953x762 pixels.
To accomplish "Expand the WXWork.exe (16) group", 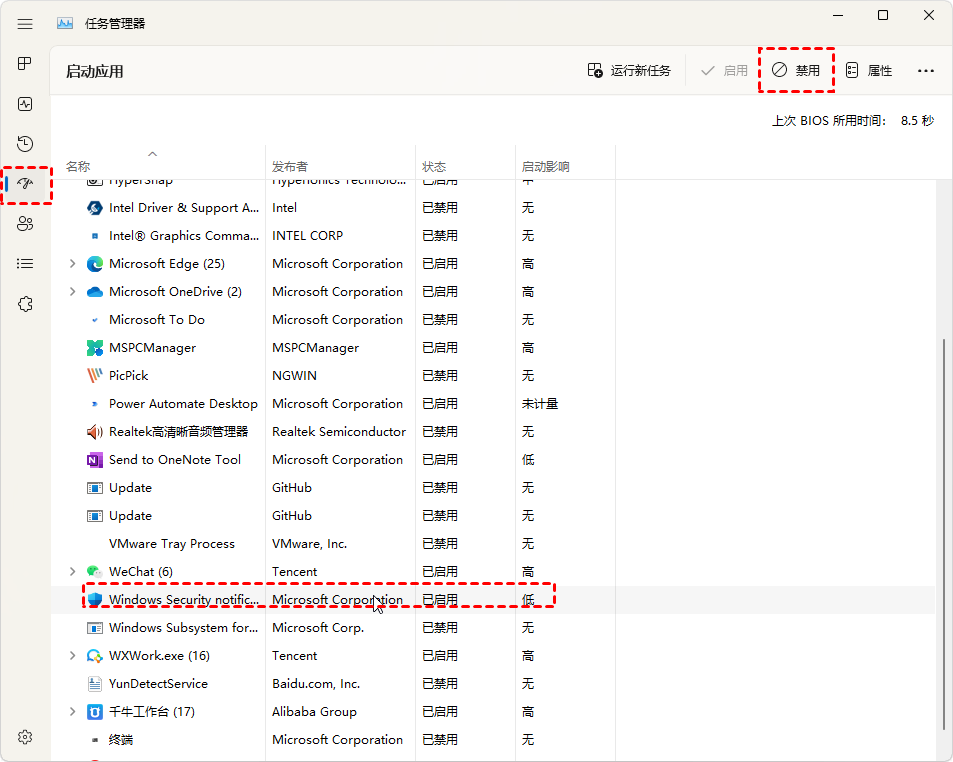I will point(72,656).
